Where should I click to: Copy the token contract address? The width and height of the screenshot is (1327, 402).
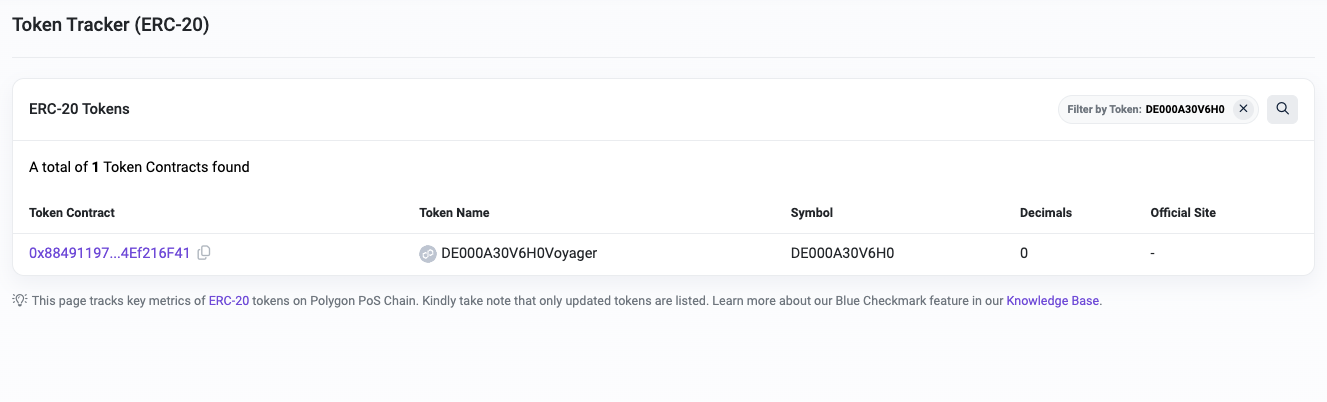(x=204, y=253)
